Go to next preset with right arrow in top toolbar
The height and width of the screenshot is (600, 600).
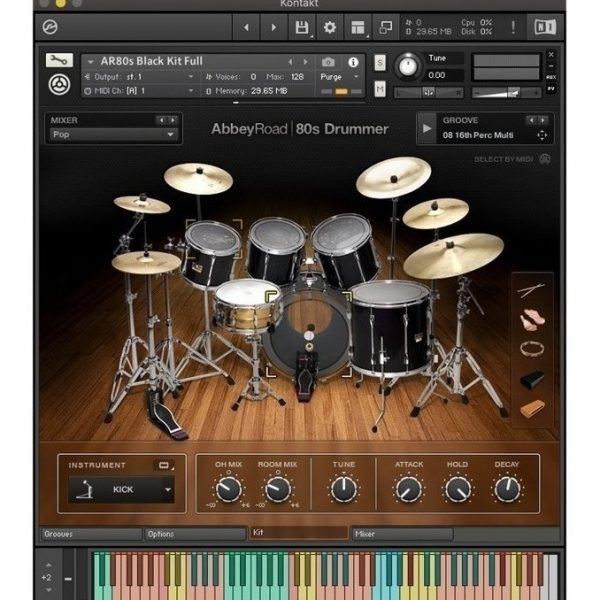274,27
